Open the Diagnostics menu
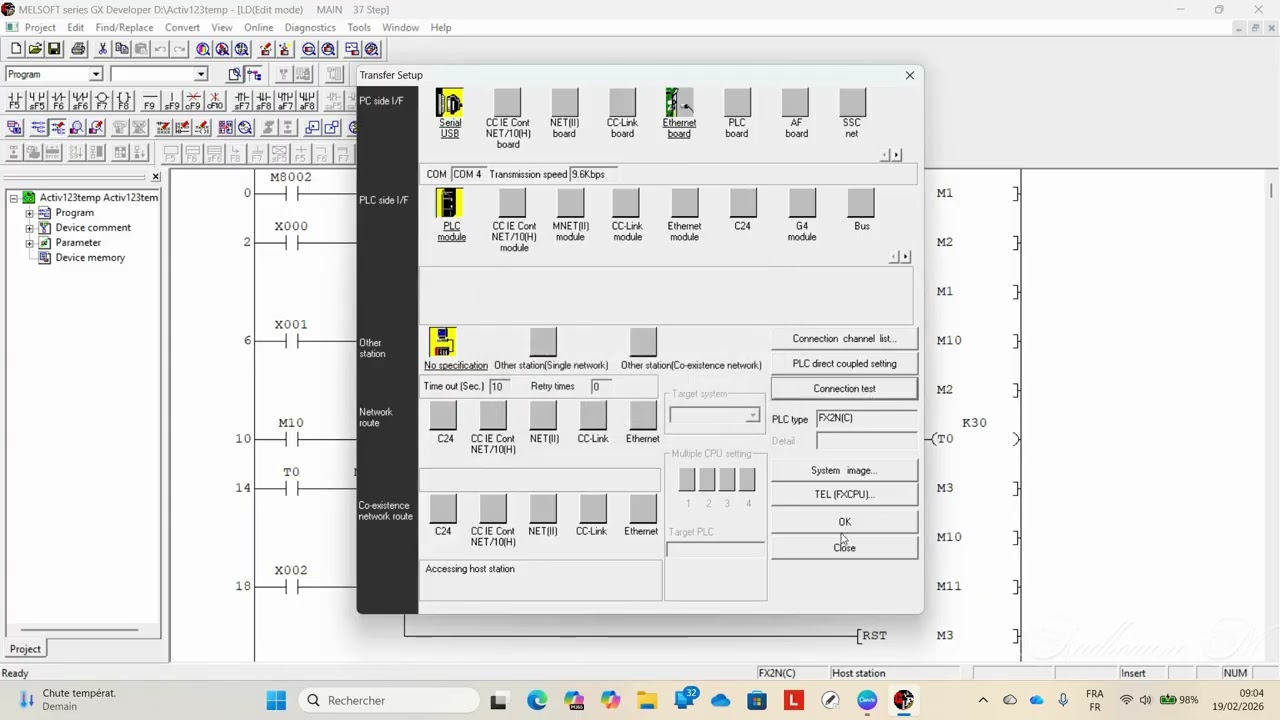This screenshot has height=720, width=1280. (x=310, y=28)
